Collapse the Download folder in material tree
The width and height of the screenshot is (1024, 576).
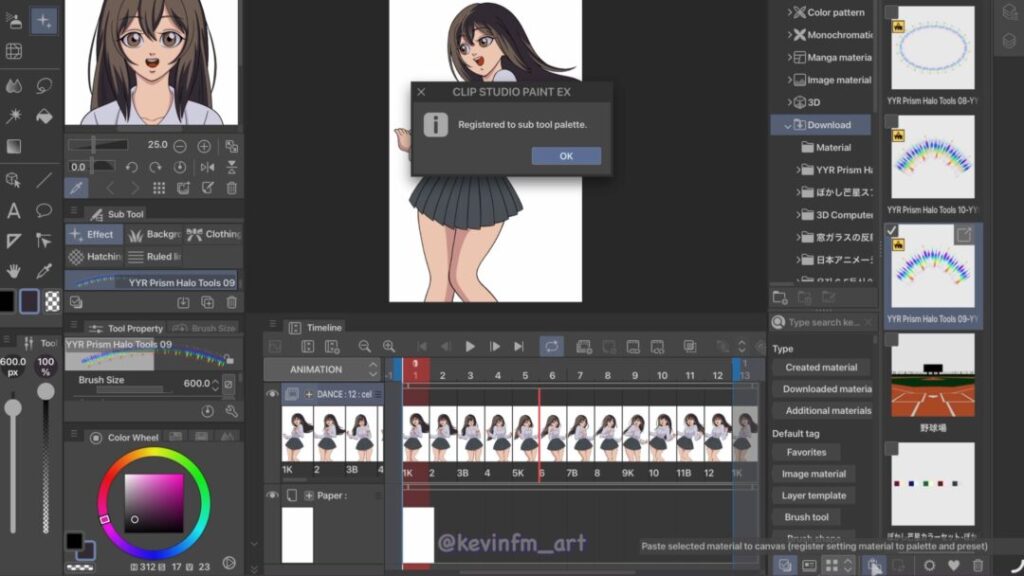click(x=788, y=125)
